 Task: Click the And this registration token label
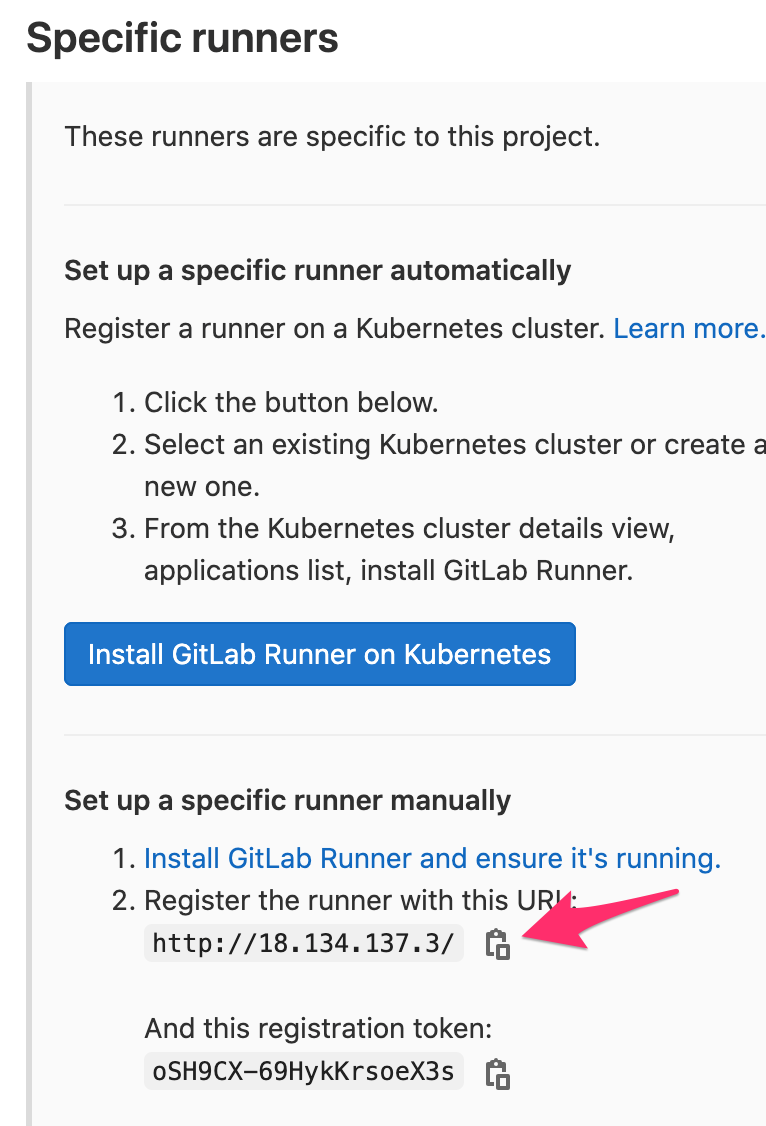(318, 1028)
